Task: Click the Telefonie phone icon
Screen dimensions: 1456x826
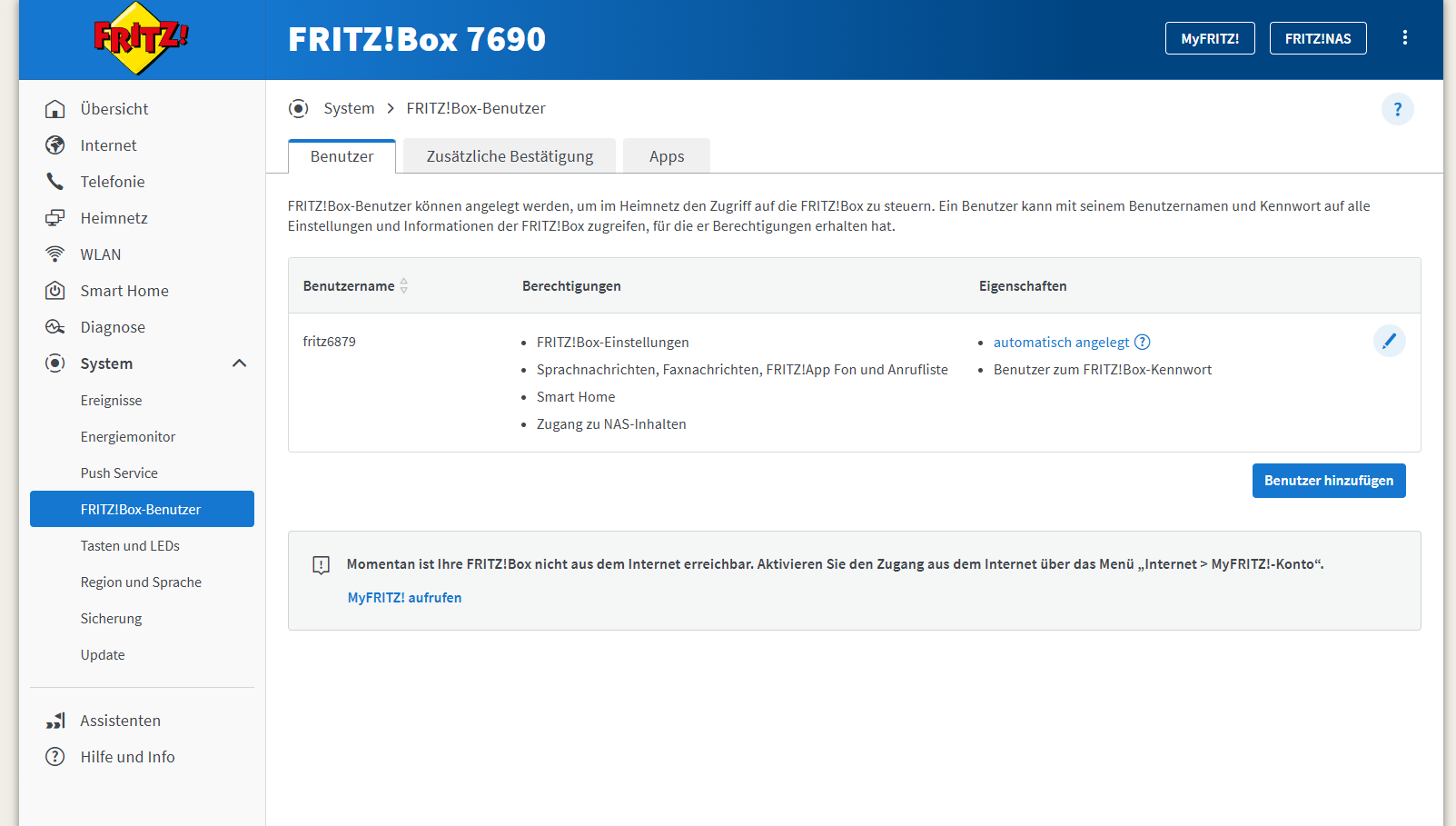Action: point(55,182)
